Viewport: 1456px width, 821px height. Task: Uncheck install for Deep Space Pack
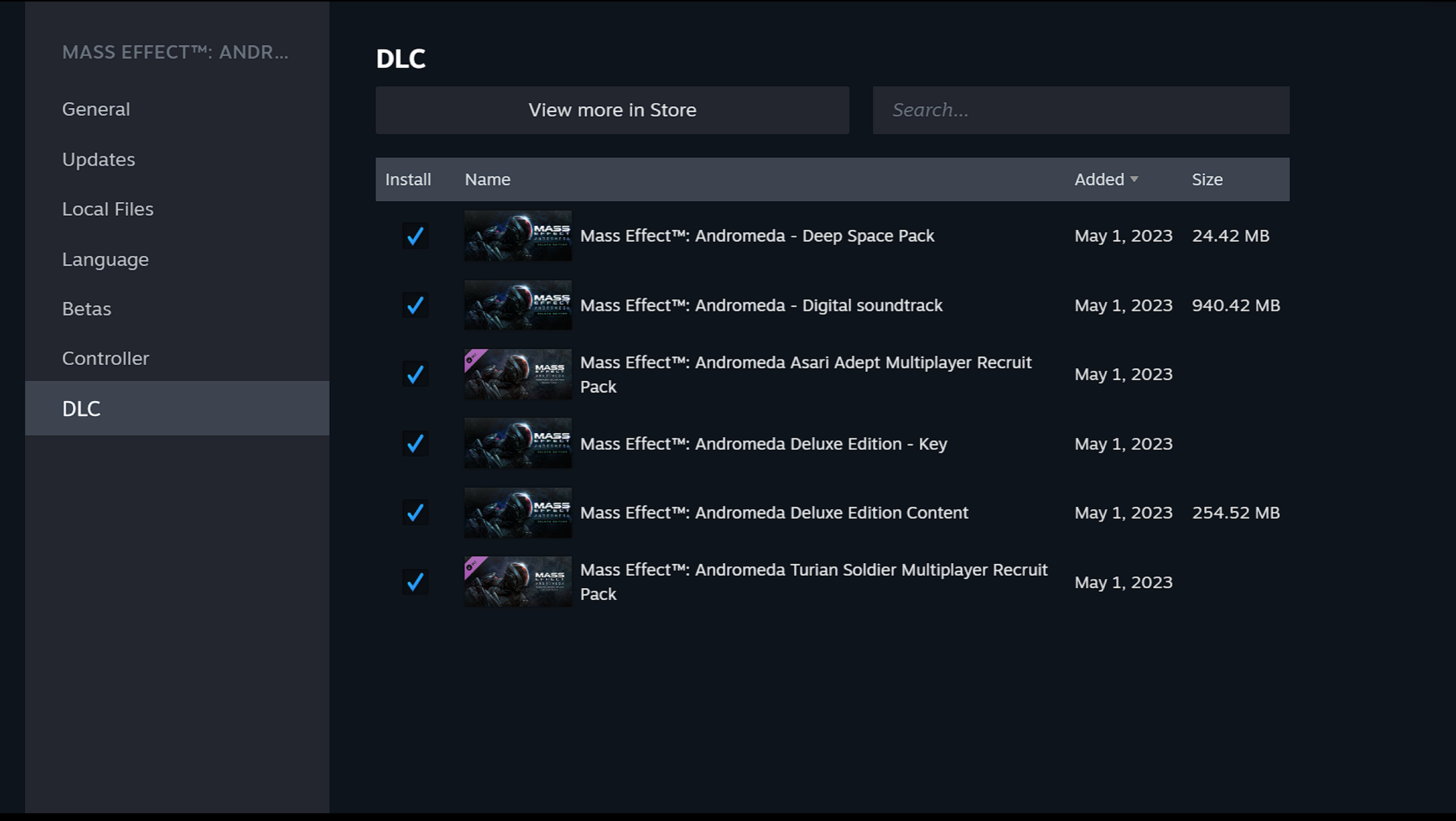coord(415,236)
